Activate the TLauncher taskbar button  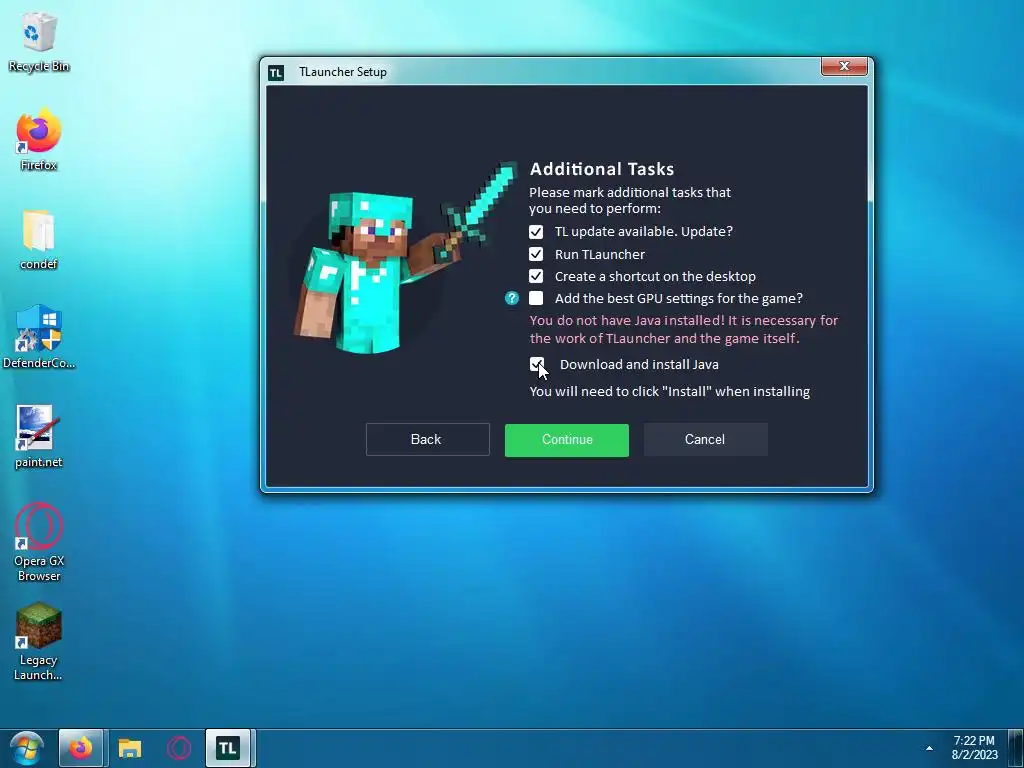click(228, 748)
